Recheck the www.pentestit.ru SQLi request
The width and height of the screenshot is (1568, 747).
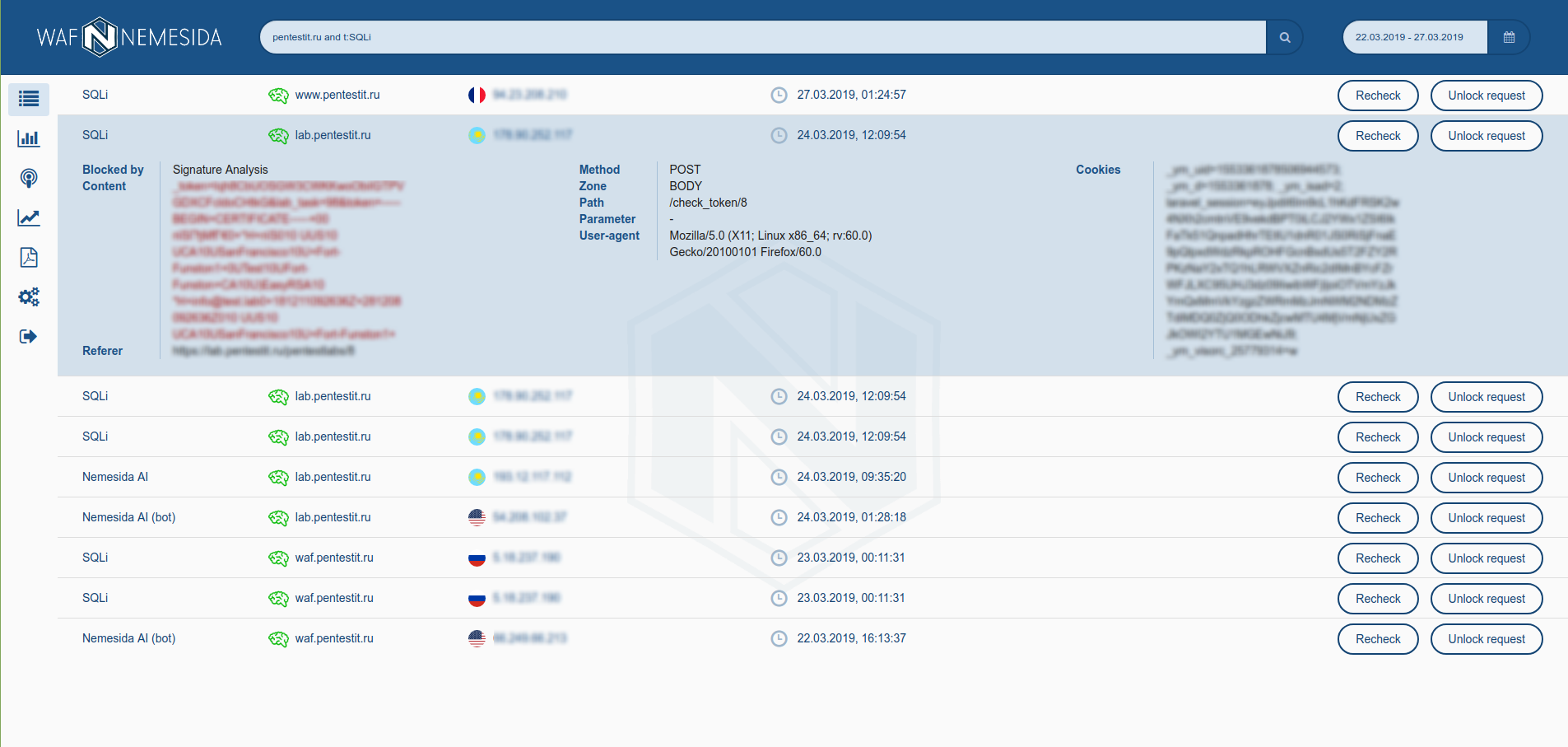[1378, 96]
